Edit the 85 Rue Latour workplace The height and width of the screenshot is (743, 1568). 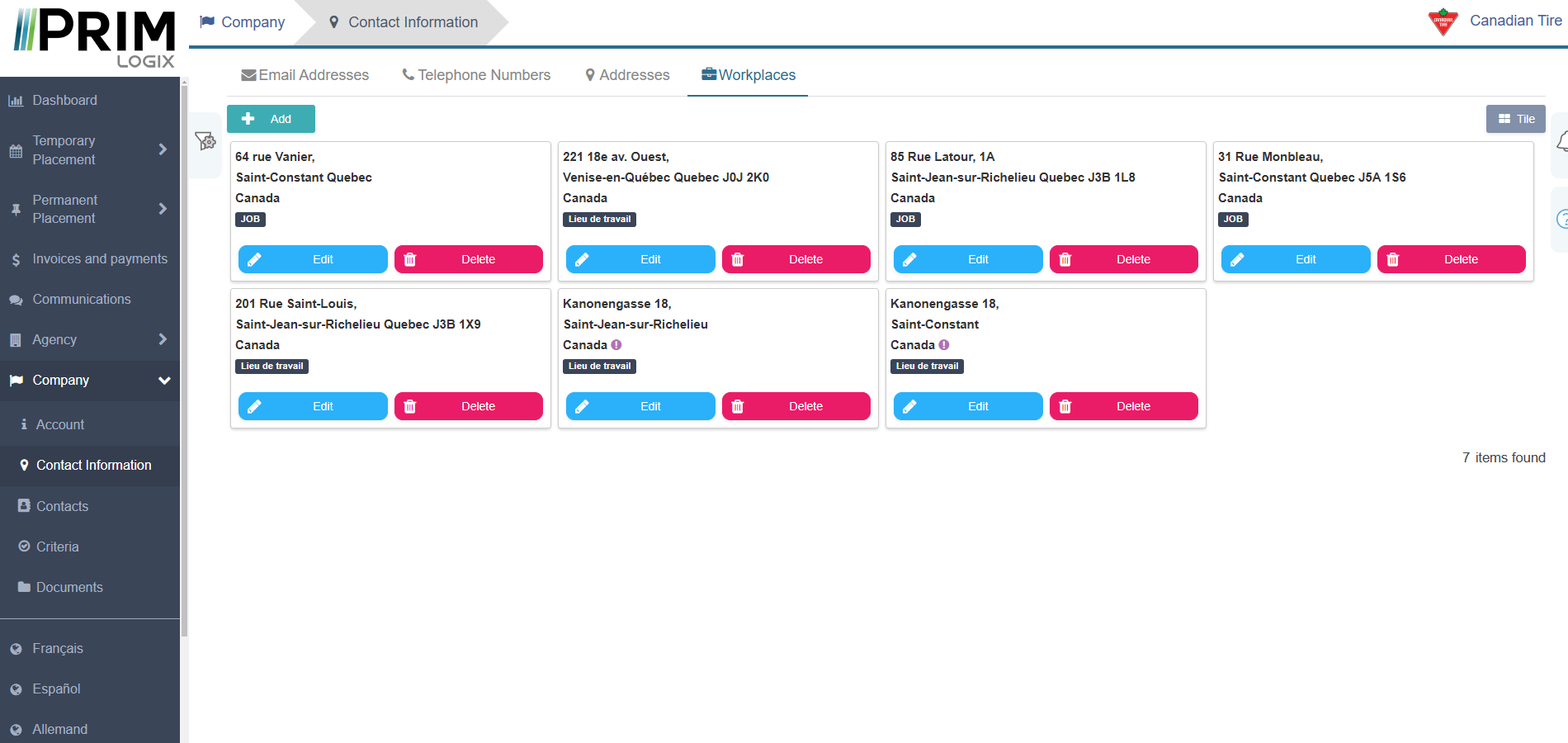click(x=967, y=259)
